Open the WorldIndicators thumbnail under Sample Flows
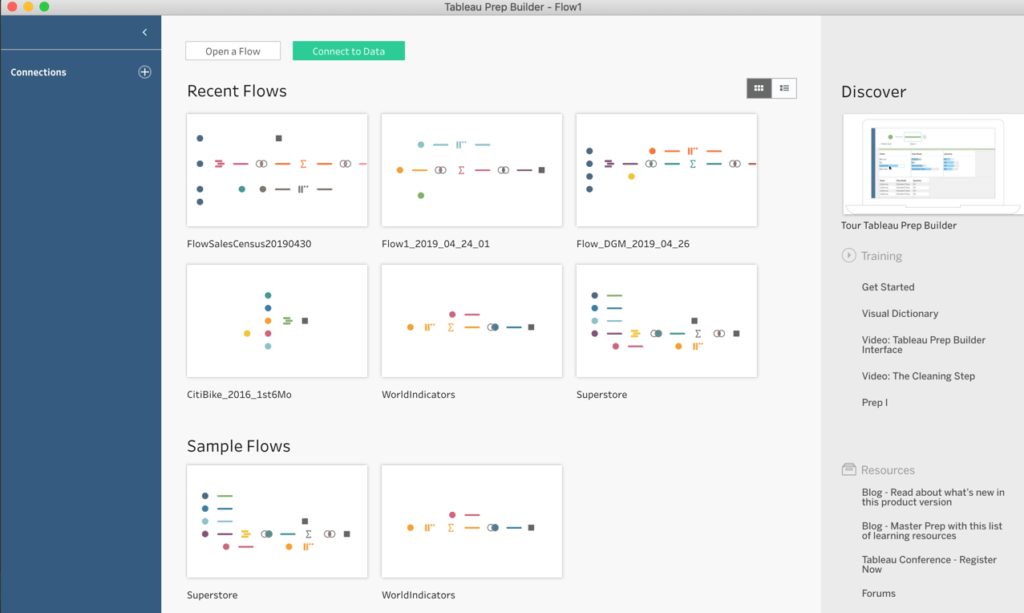This screenshot has height=613, width=1024. tap(472, 521)
